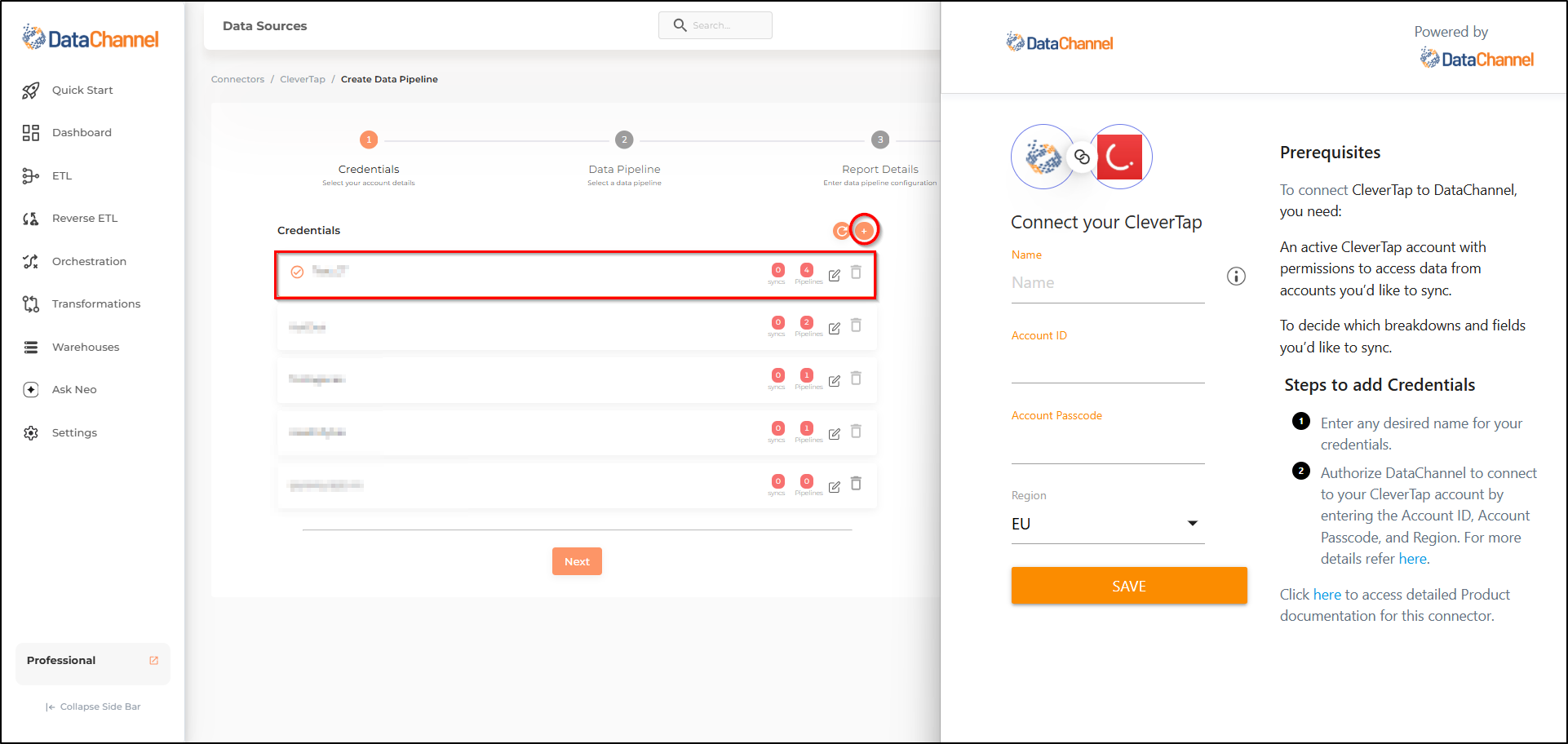Viewport: 1568px width, 744px height.
Task: Go to step 1 Credentials
Action: 369,139
